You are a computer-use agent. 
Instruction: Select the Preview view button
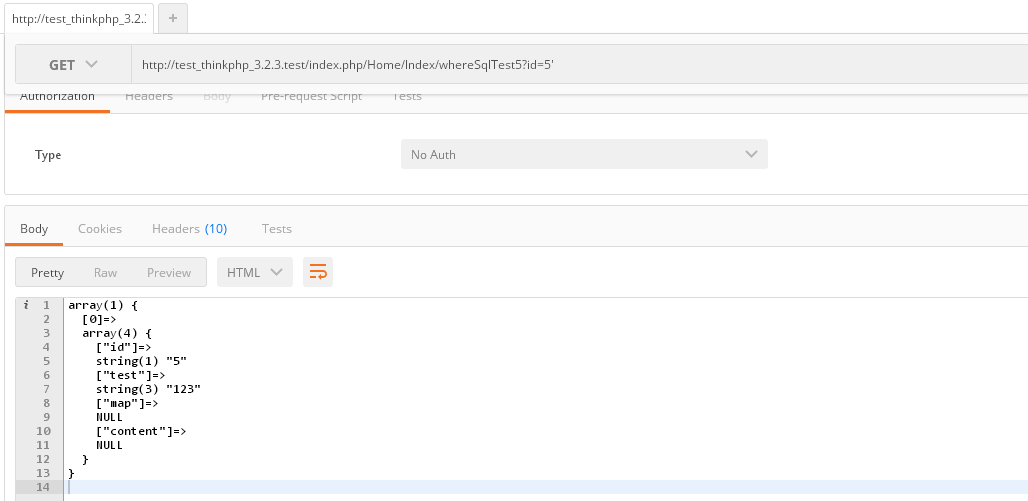coord(169,272)
